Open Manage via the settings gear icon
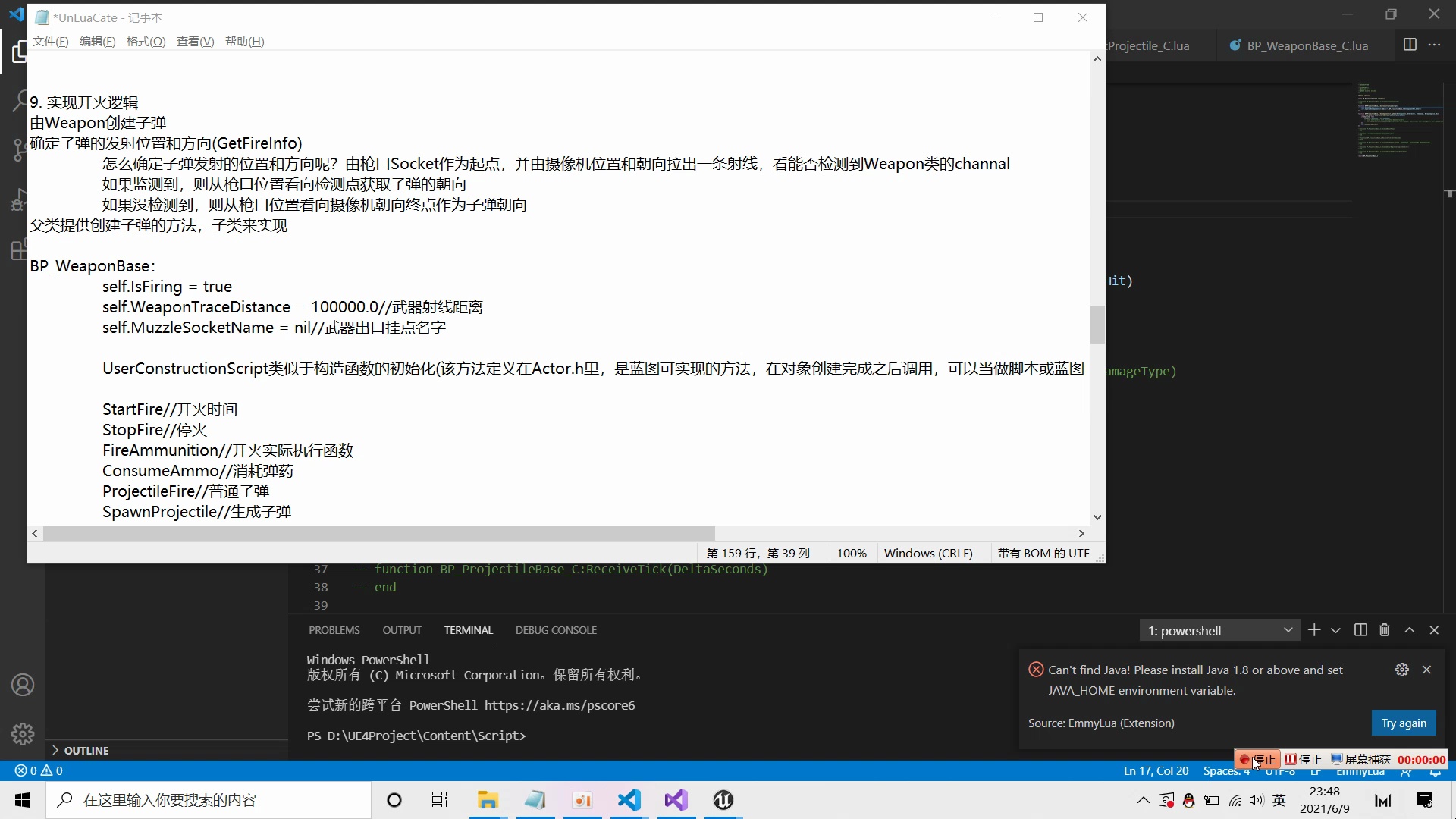Viewport: 1456px width, 819px height. pyautogui.click(x=23, y=734)
